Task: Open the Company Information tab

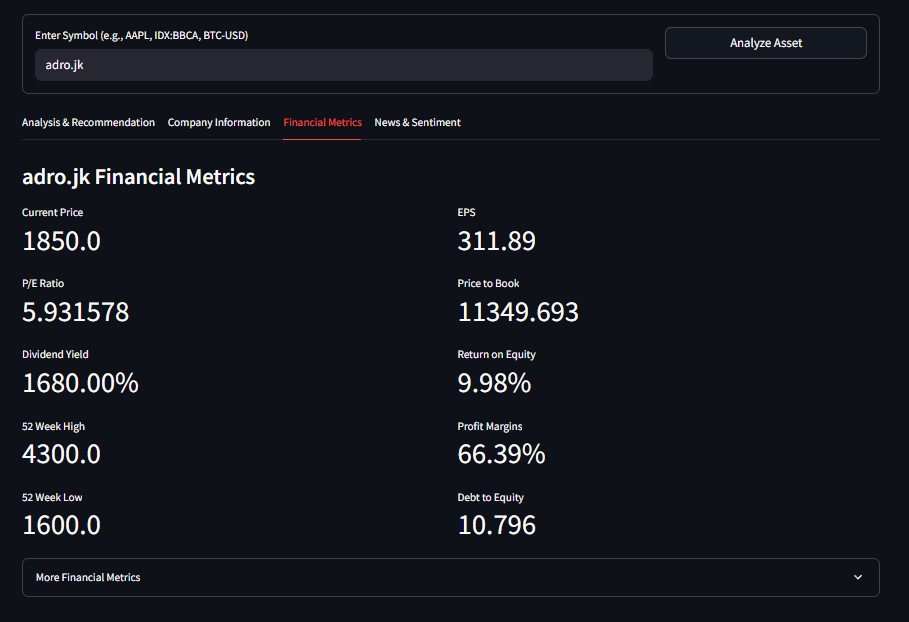Action: [x=219, y=122]
